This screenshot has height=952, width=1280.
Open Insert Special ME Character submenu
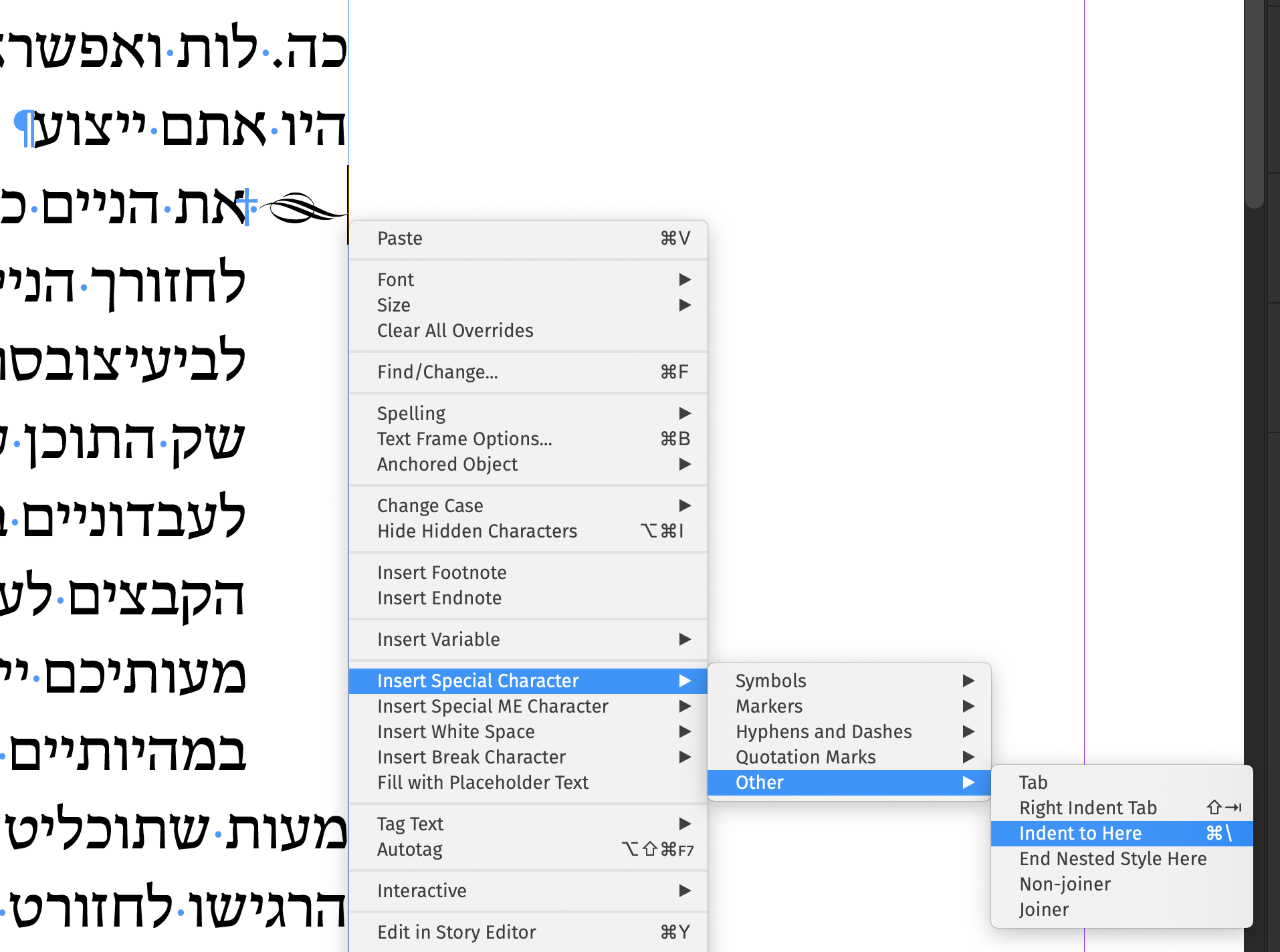click(528, 706)
